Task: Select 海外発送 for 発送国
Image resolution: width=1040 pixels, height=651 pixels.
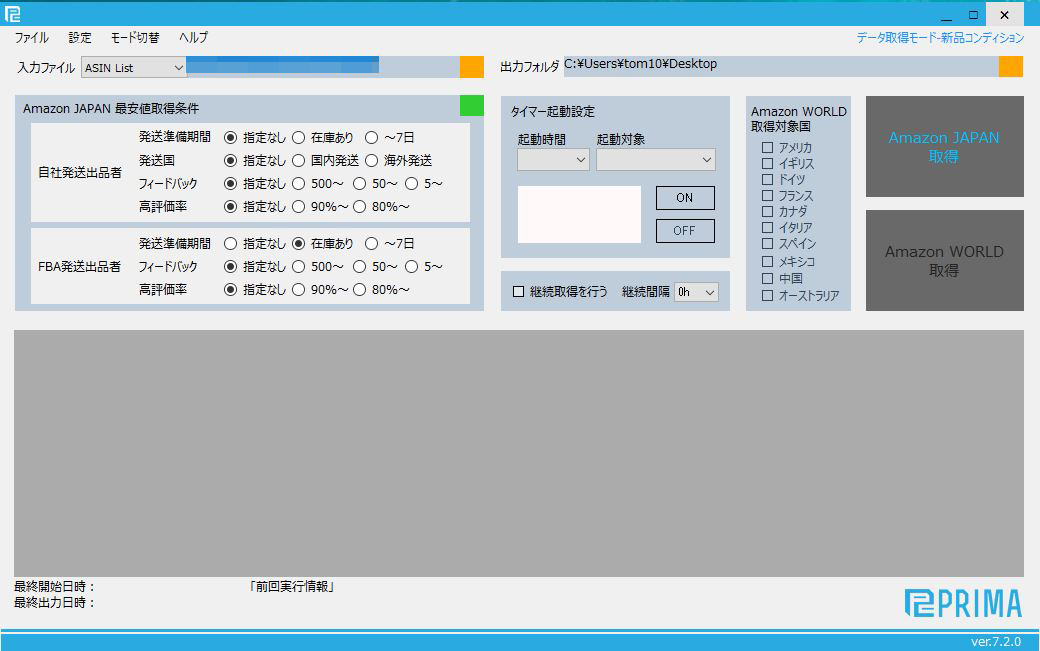Action: point(371,160)
